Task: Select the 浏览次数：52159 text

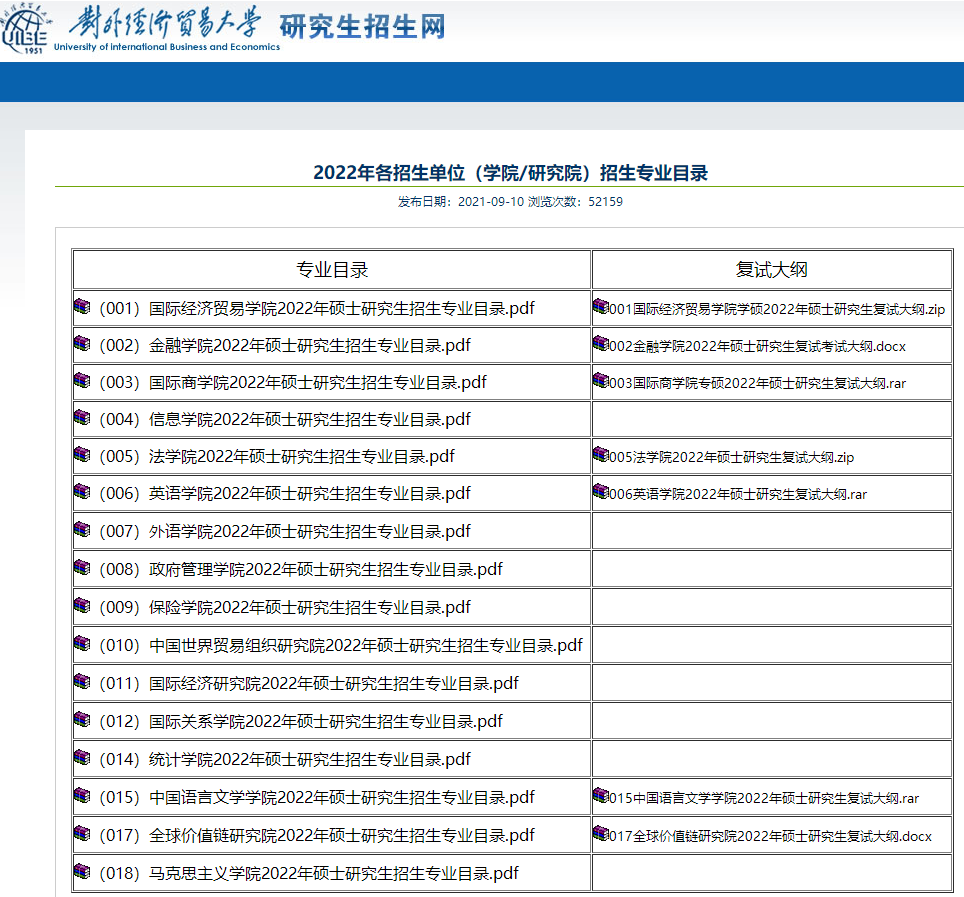Action: coord(575,202)
